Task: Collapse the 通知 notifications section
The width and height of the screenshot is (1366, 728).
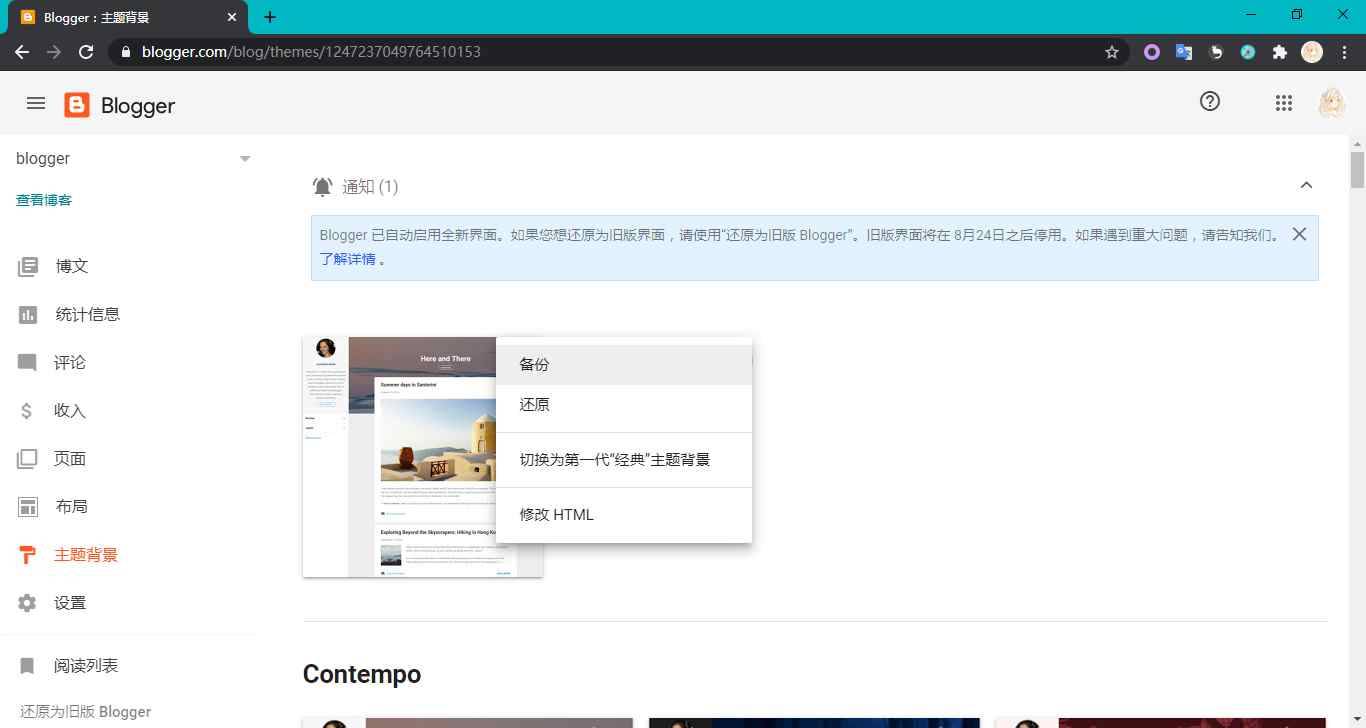Action: tap(1306, 186)
